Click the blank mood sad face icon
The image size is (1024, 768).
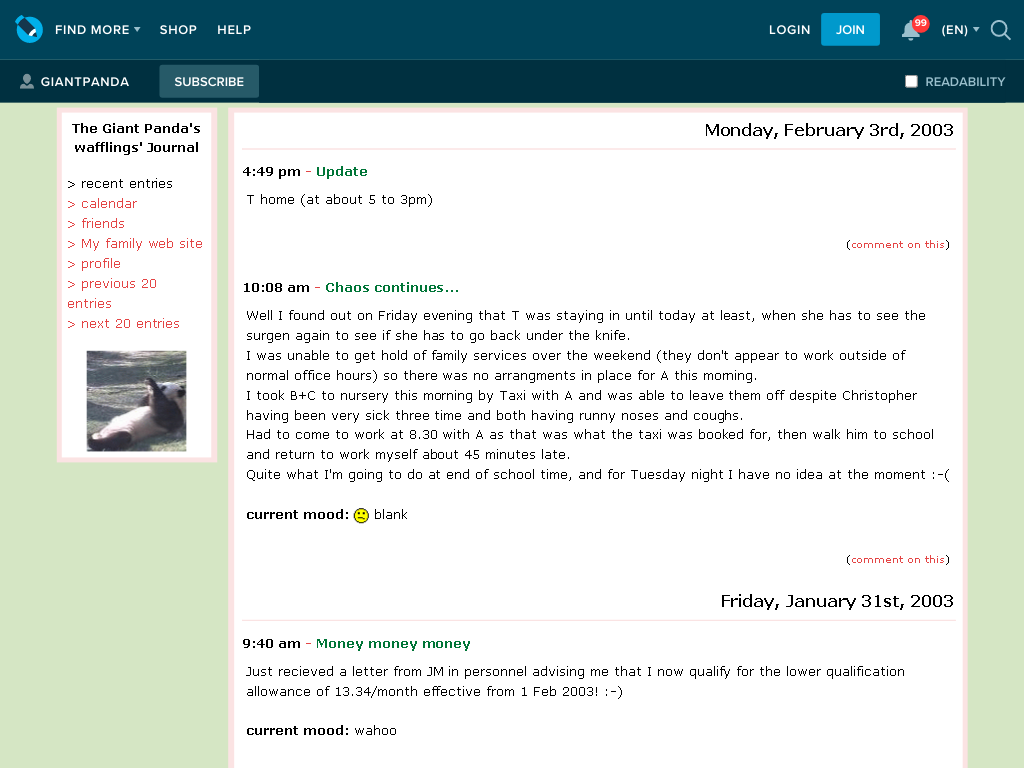361,515
